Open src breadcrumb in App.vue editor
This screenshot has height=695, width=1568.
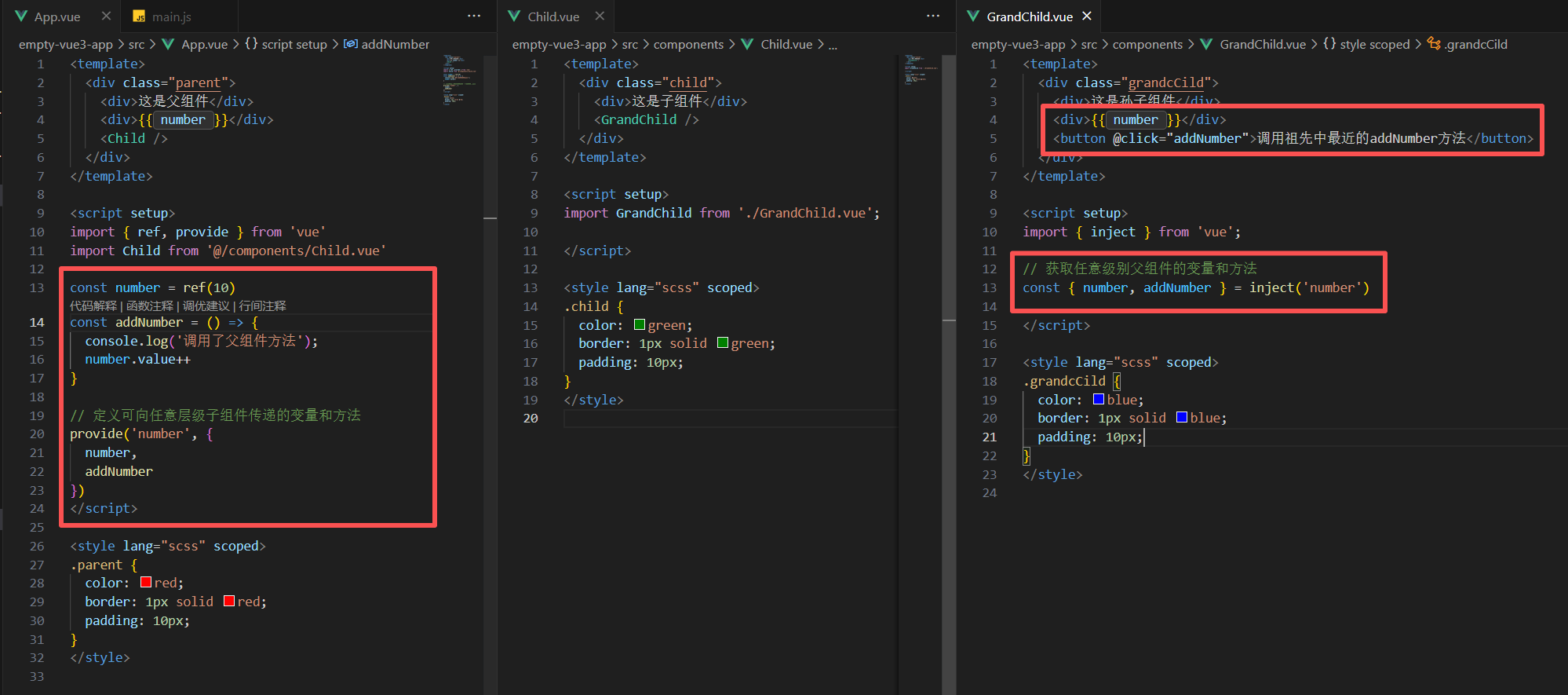click(137, 45)
